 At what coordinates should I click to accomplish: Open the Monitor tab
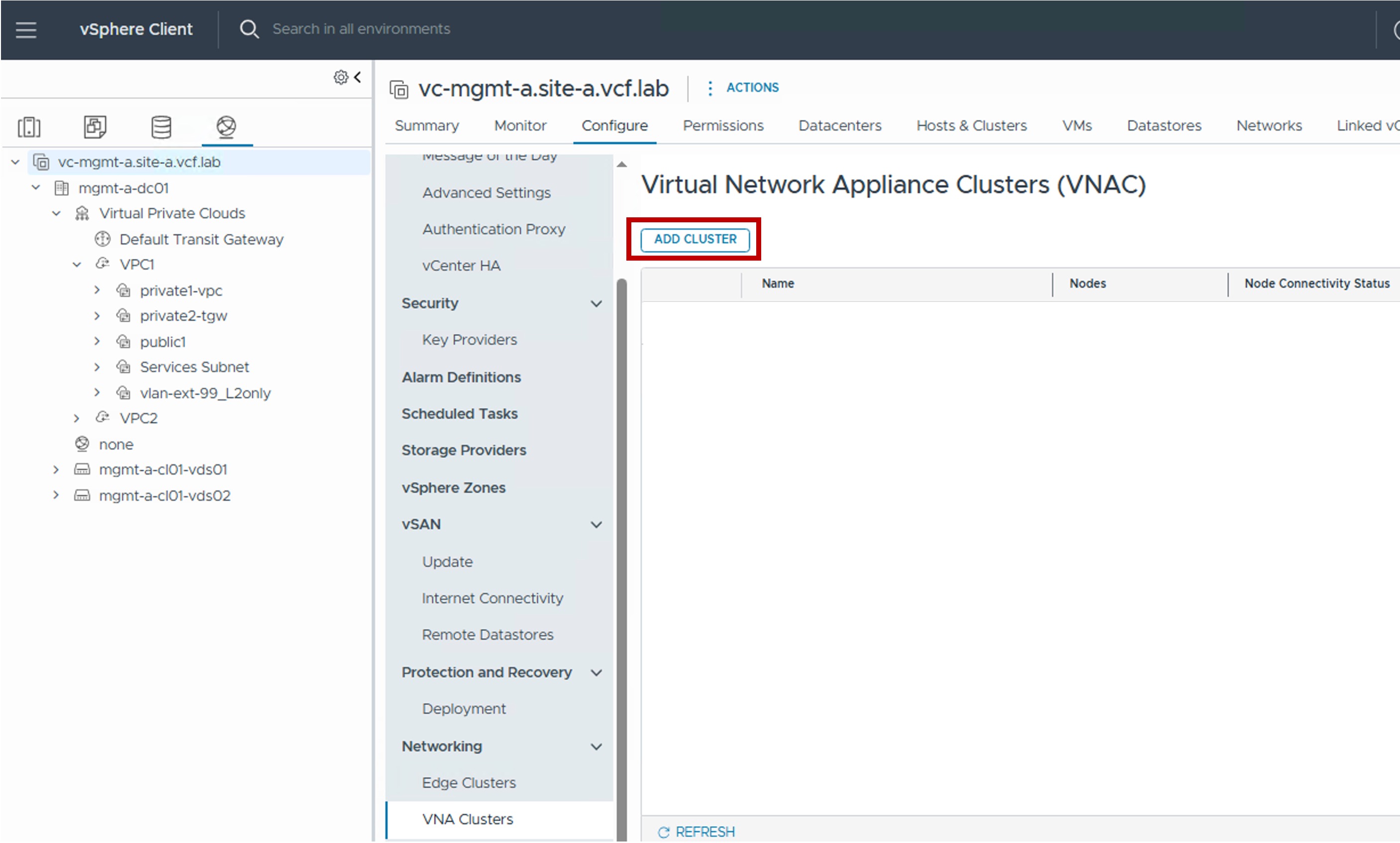click(520, 125)
